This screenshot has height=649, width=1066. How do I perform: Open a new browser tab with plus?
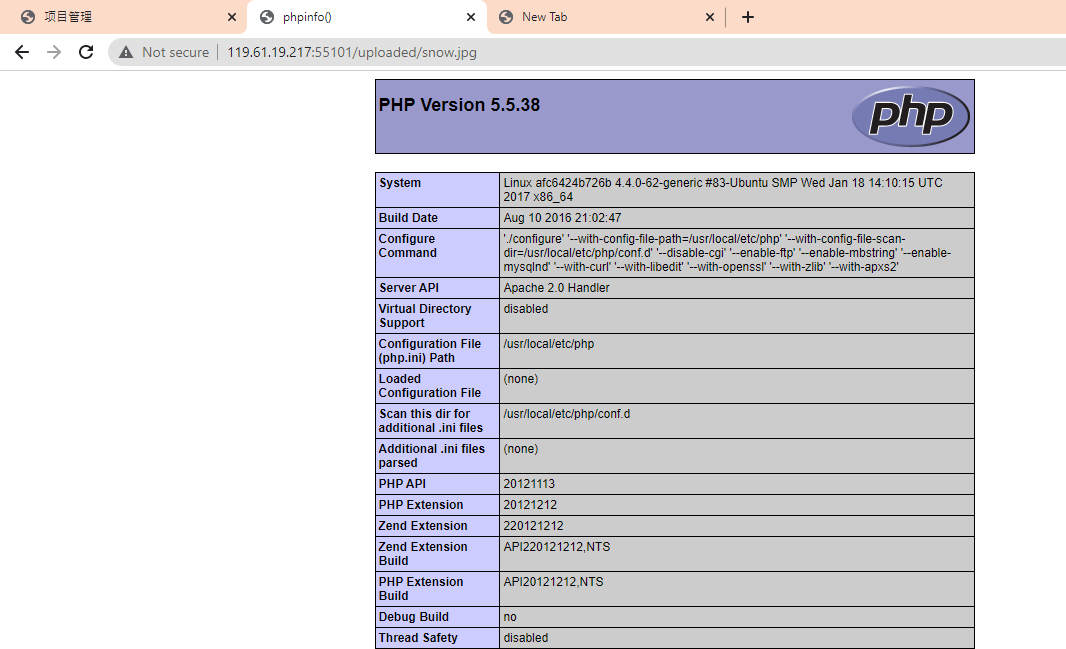tap(748, 17)
